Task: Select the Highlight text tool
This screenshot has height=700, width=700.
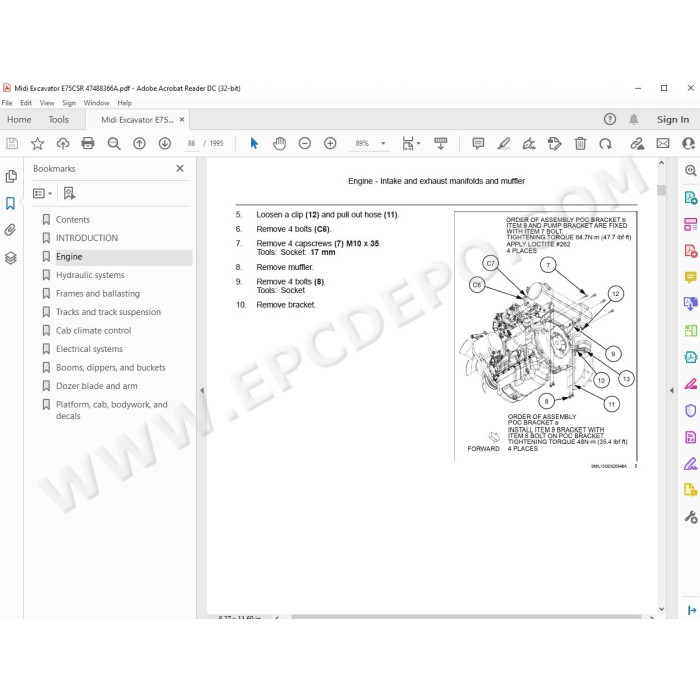Action: (x=504, y=143)
